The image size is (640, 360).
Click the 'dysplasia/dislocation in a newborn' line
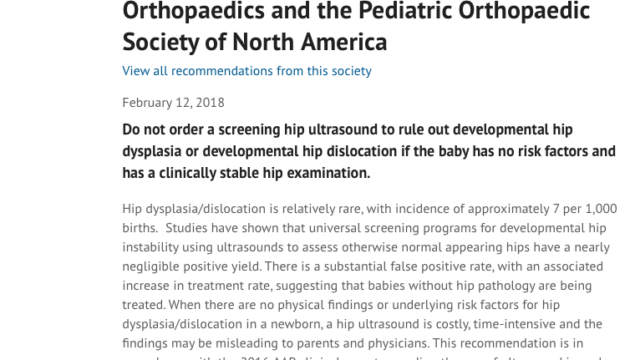point(362,324)
